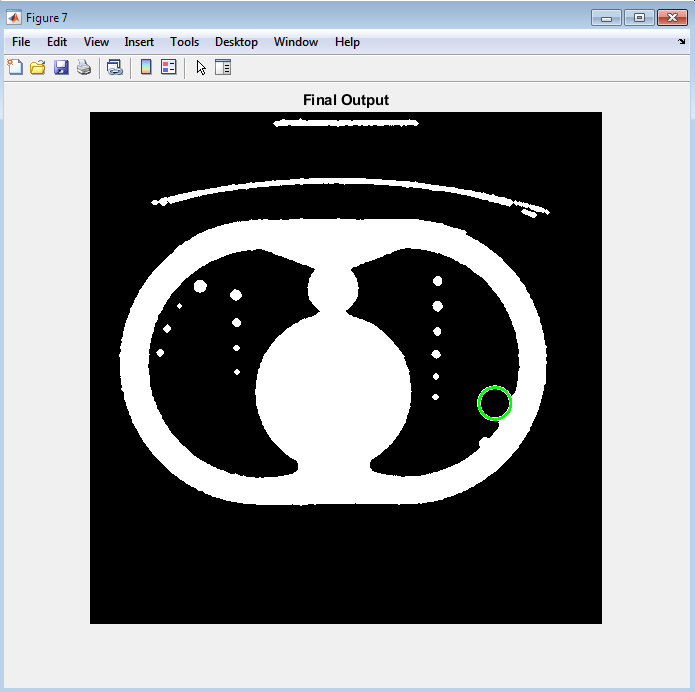The height and width of the screenshot is (692, 695).
Task: Click the green circle marker in the image
Action: click(494, 403)
